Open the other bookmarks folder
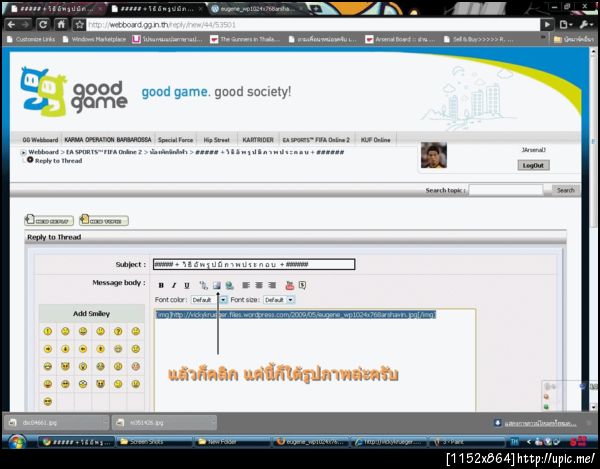This screenshot has width=600, height=469. tap(573, 39)
